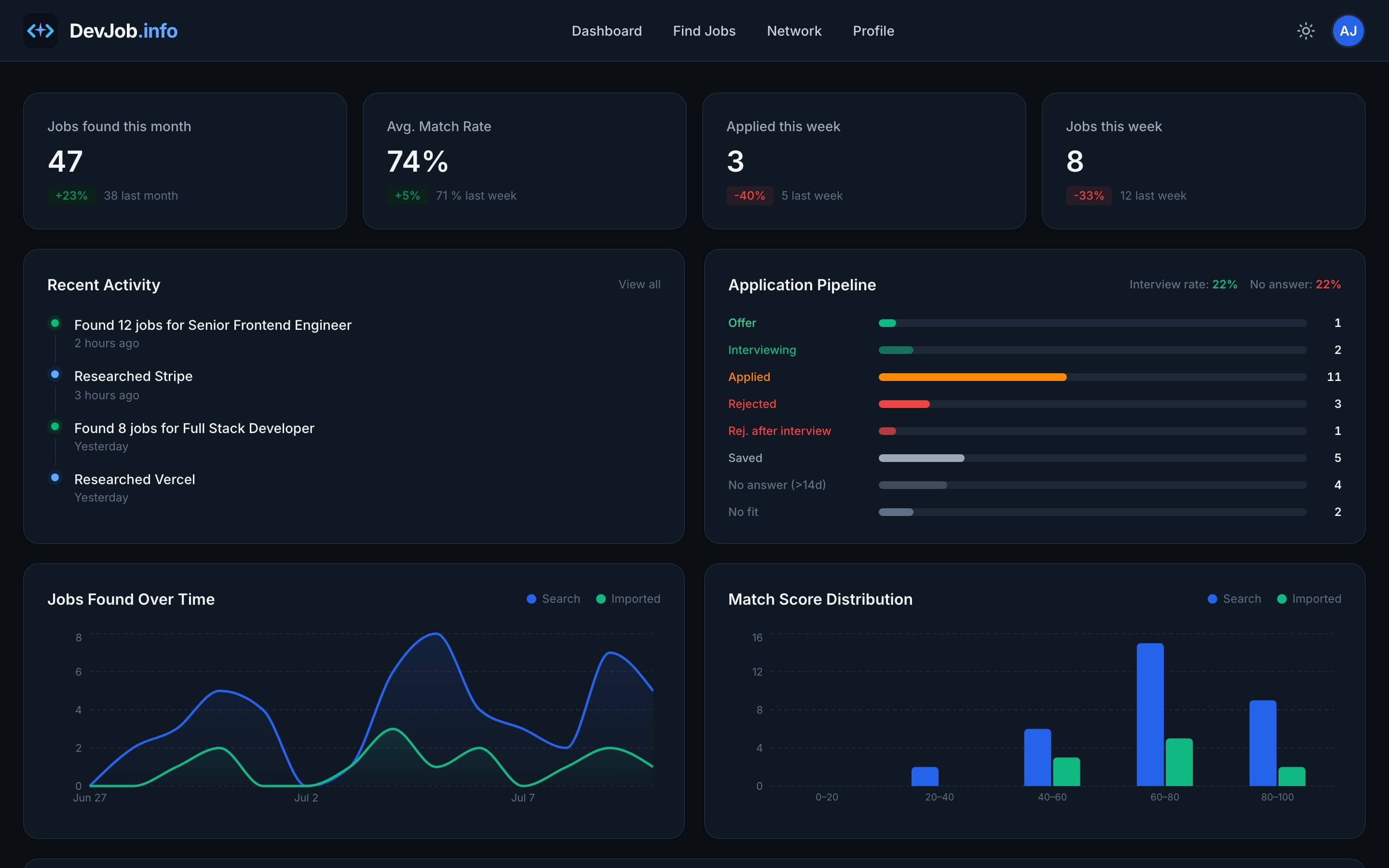Viewport: 1389px width, 868px height.
Task: Go to Find Jobs page
Action: click(704, 31)
